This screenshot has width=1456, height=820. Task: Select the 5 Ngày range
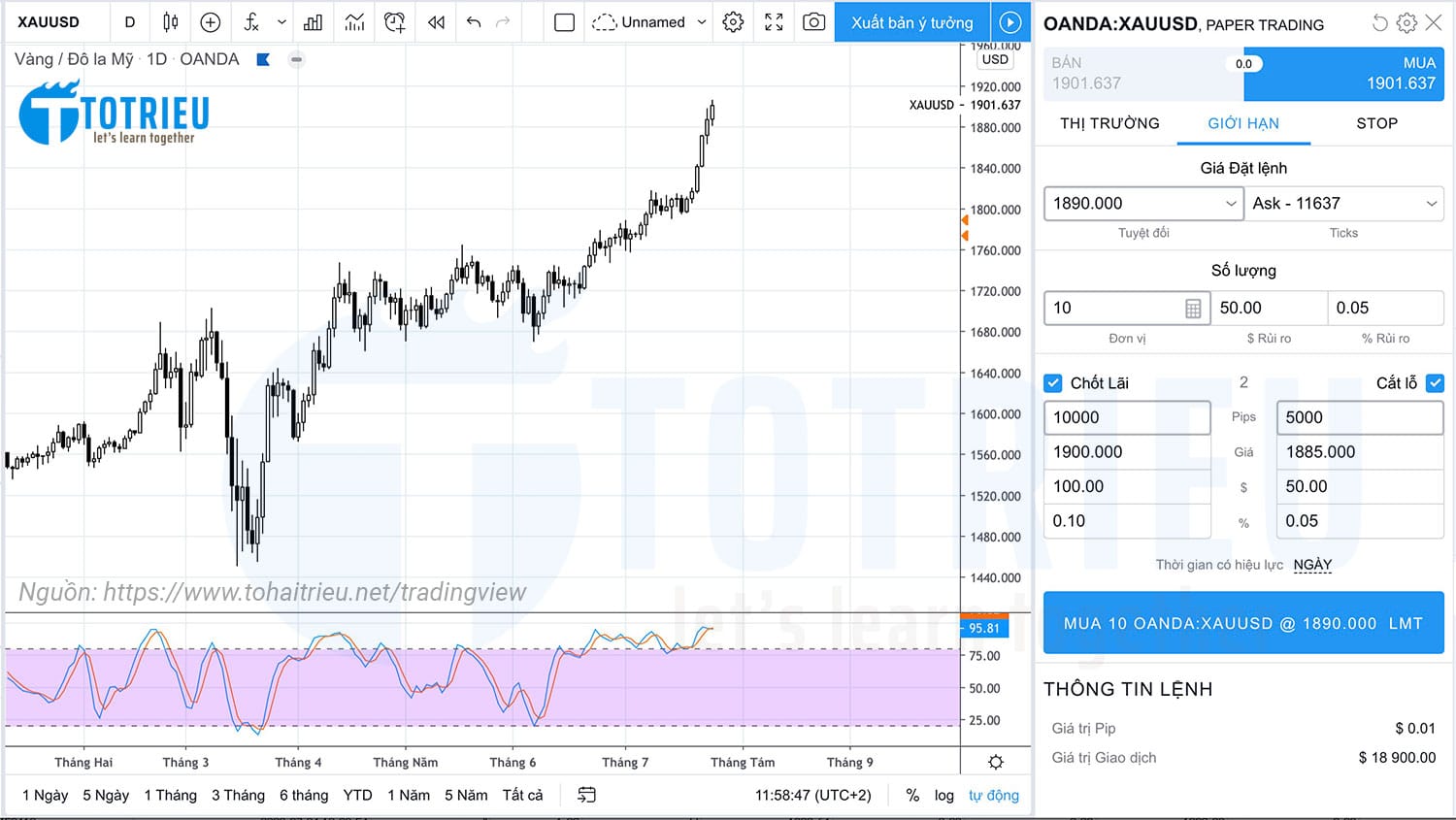[106, 795]
